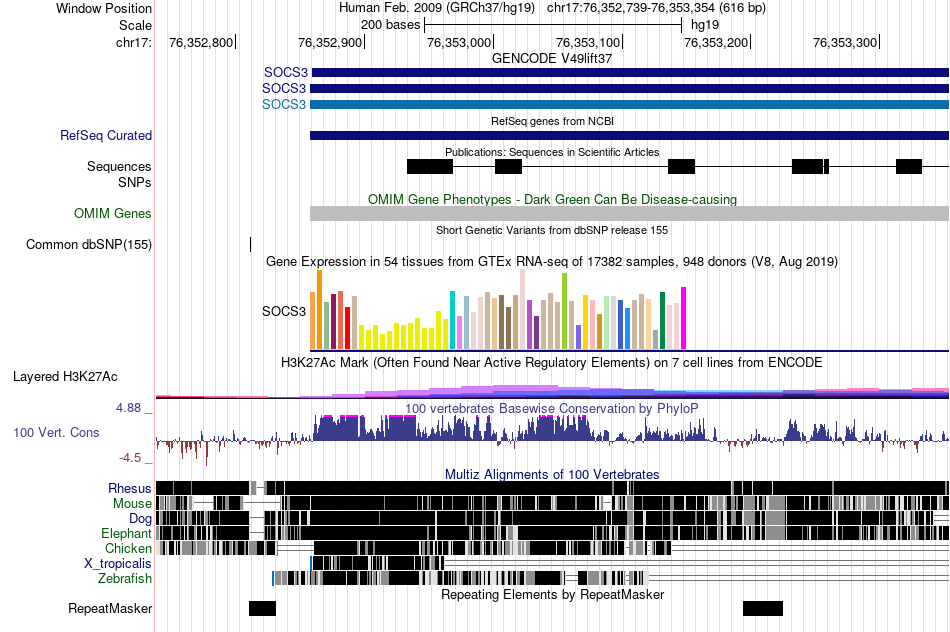Click the GTEx Gene Expression track title
950x632 pixels.
click(552, 262)
